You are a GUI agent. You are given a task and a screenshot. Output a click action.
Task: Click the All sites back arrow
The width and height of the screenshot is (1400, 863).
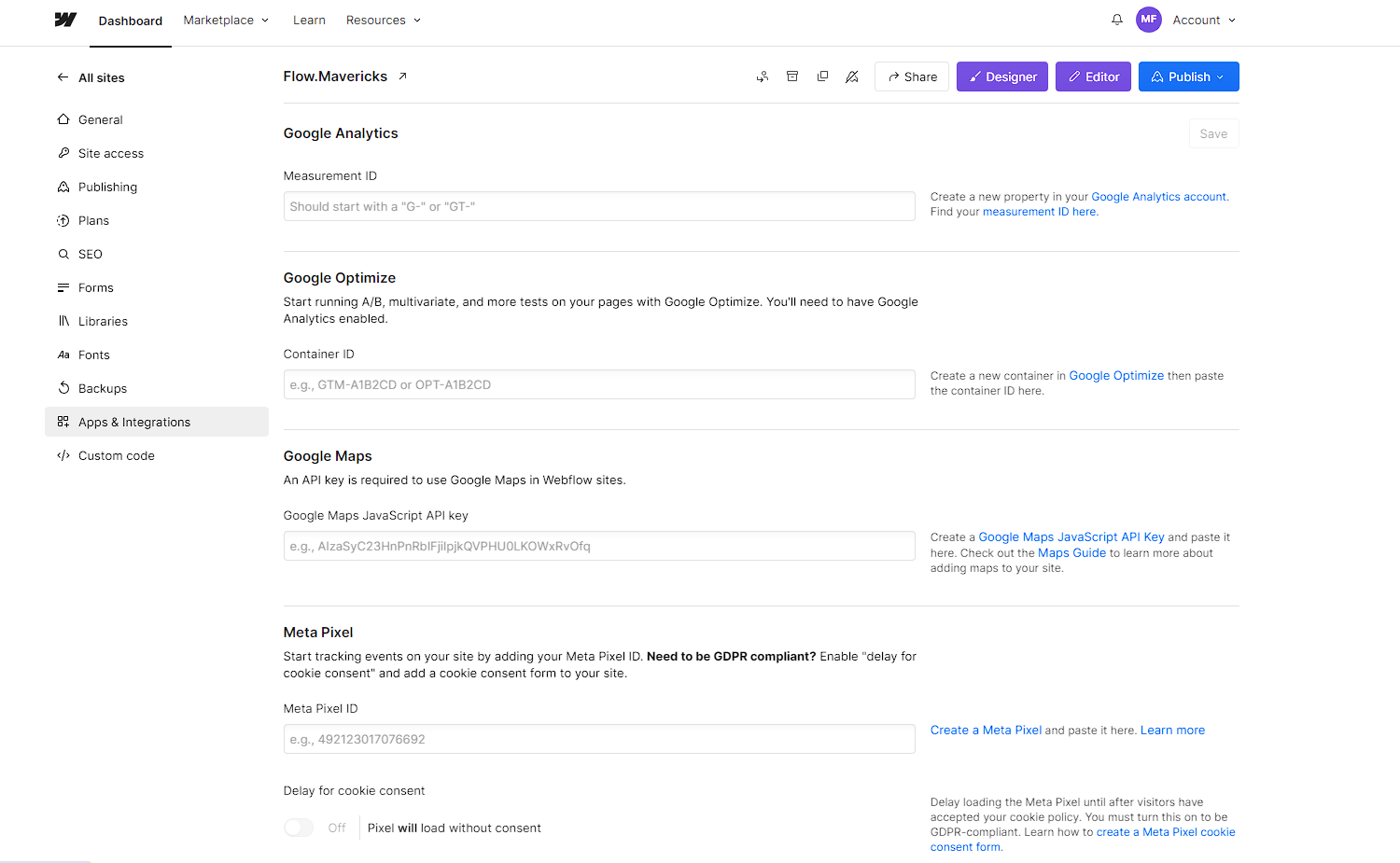point(63,77)
